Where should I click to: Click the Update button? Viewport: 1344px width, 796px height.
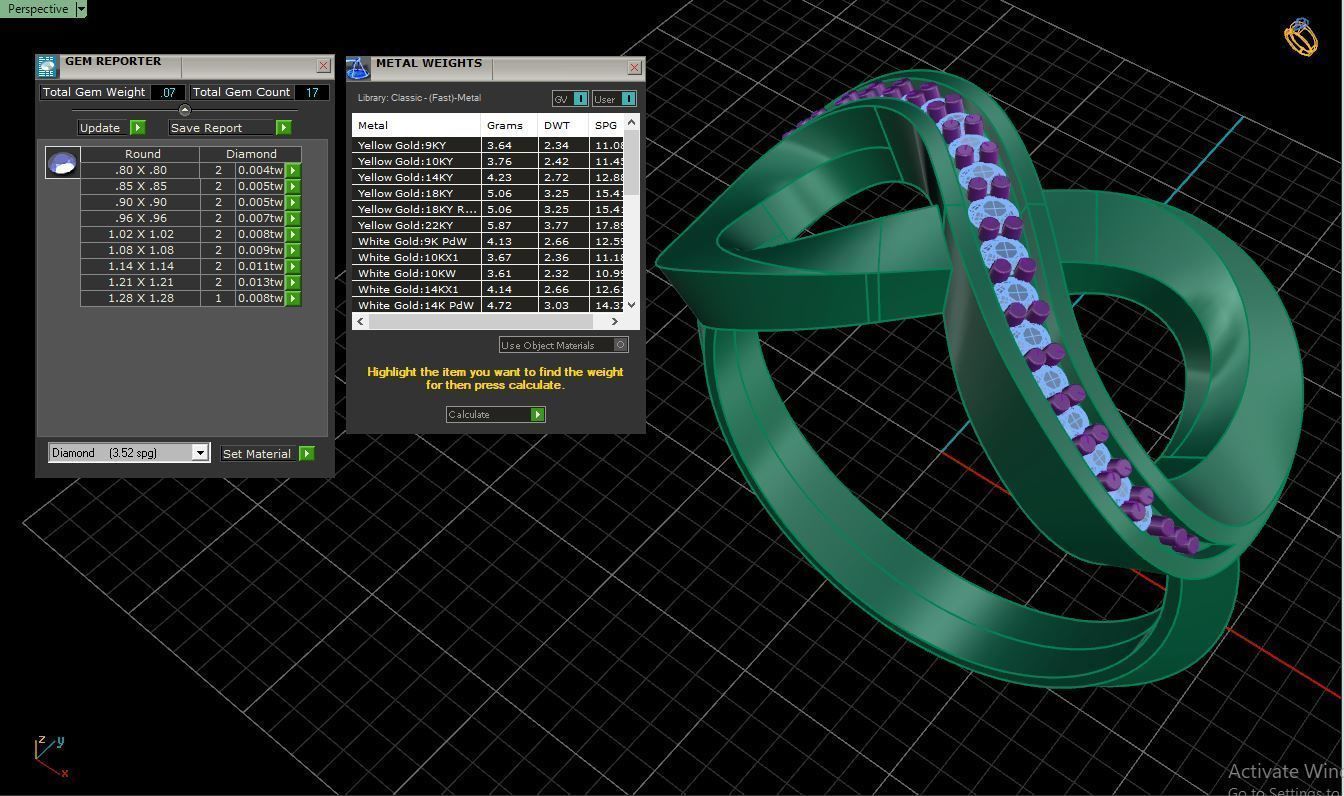coord(112,128)
